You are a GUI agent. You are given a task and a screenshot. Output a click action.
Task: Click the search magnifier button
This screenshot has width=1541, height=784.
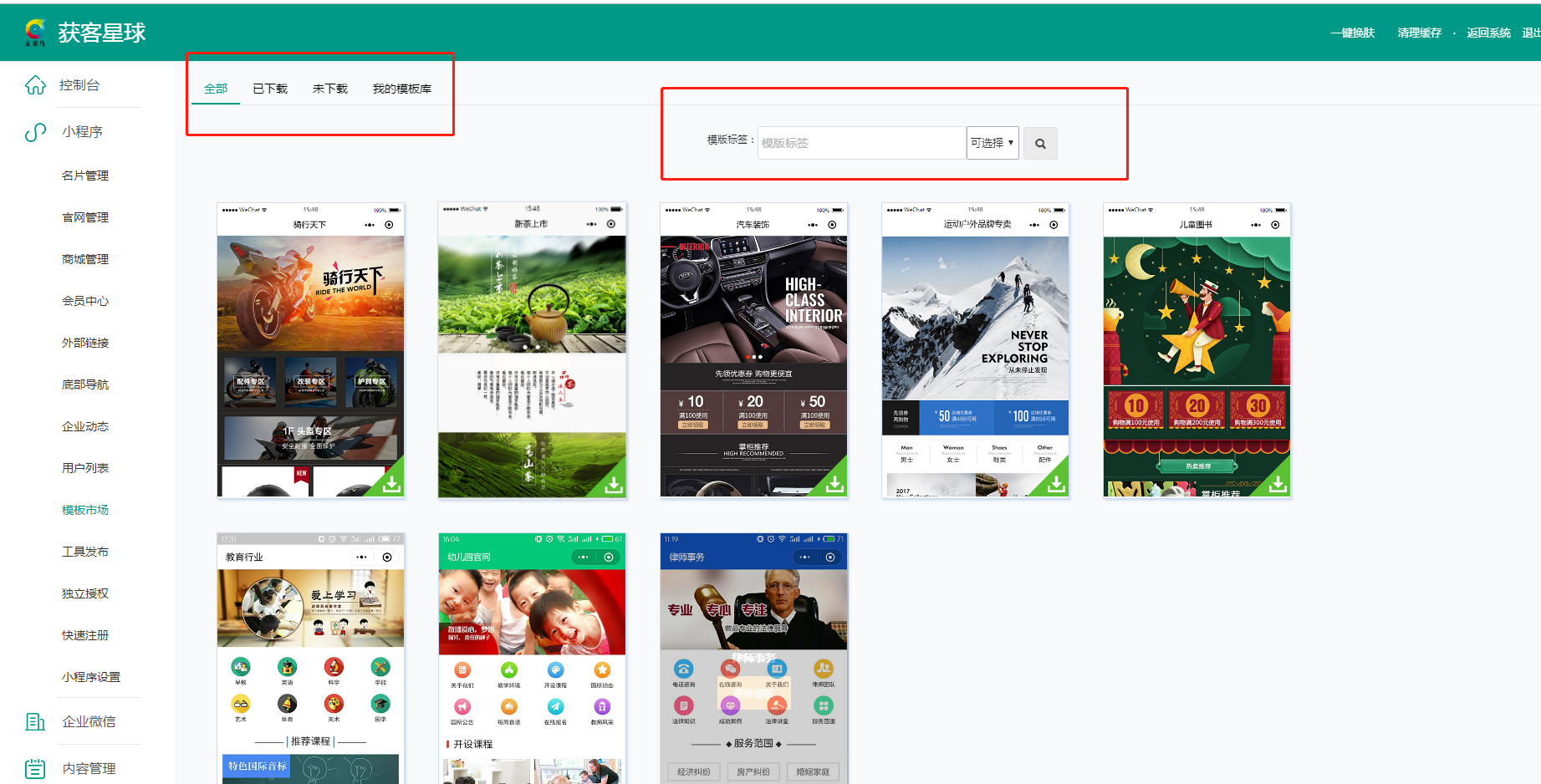[1040, 144]
